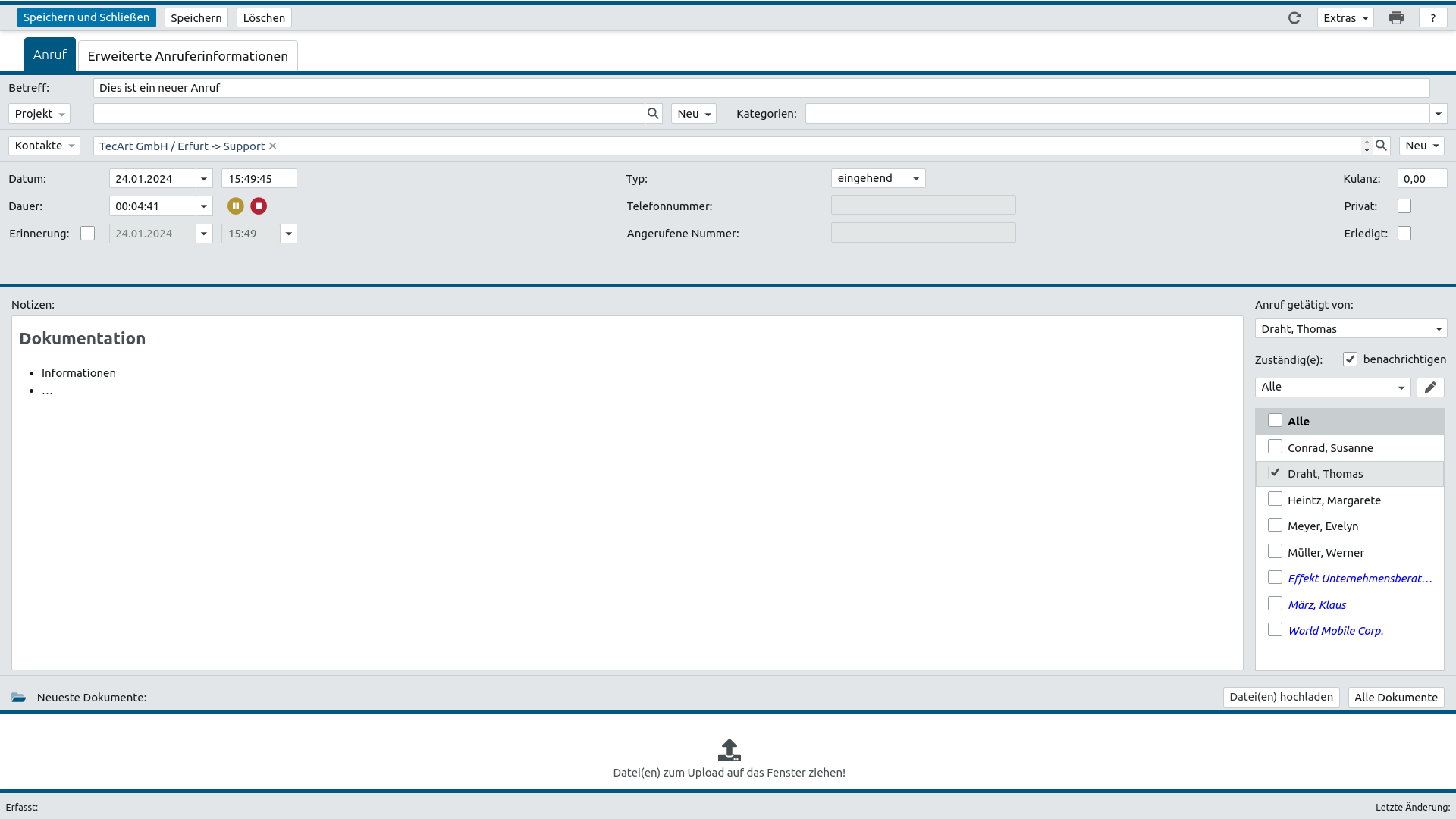Click the contacts search magnifier icon
Image resolution: width=1456 pixels, height=819 pixels.
tap(1381, 146)
